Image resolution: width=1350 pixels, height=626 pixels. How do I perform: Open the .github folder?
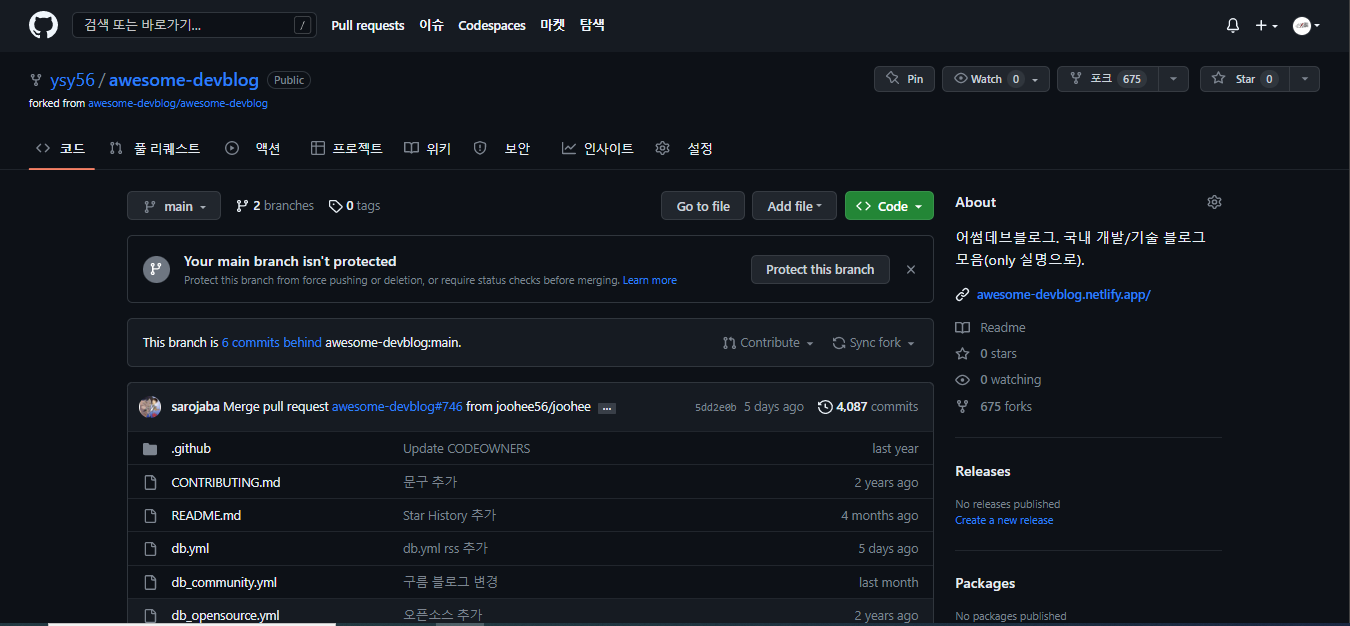tap(191, 448)
